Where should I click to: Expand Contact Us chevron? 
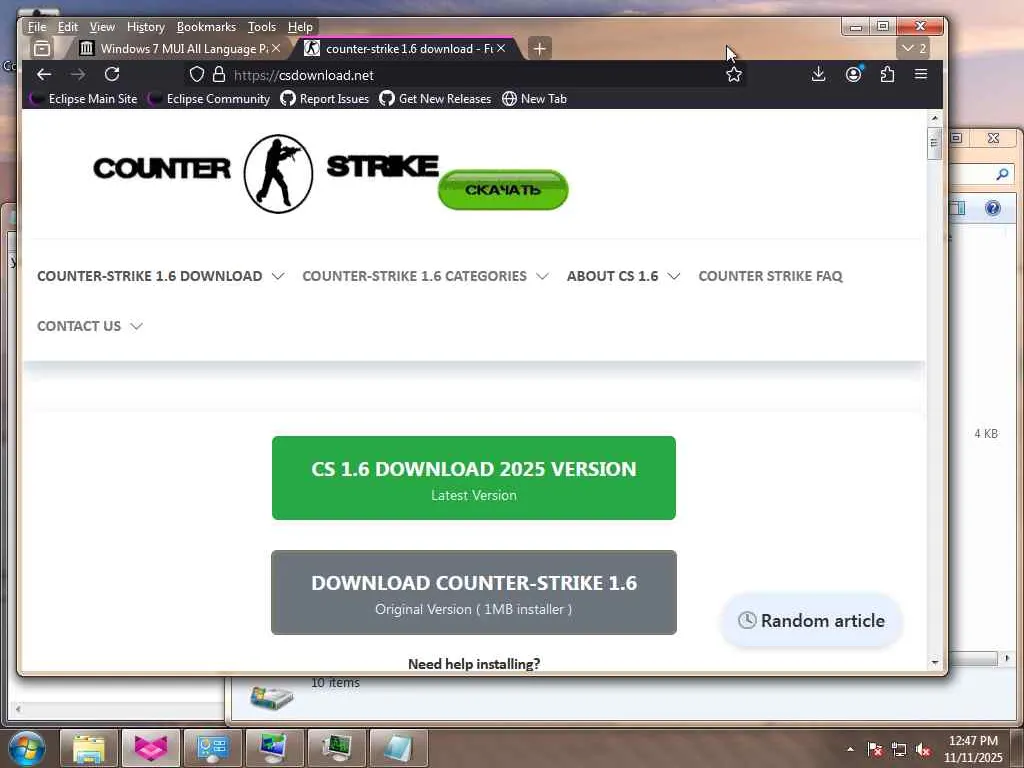(136, 326)
